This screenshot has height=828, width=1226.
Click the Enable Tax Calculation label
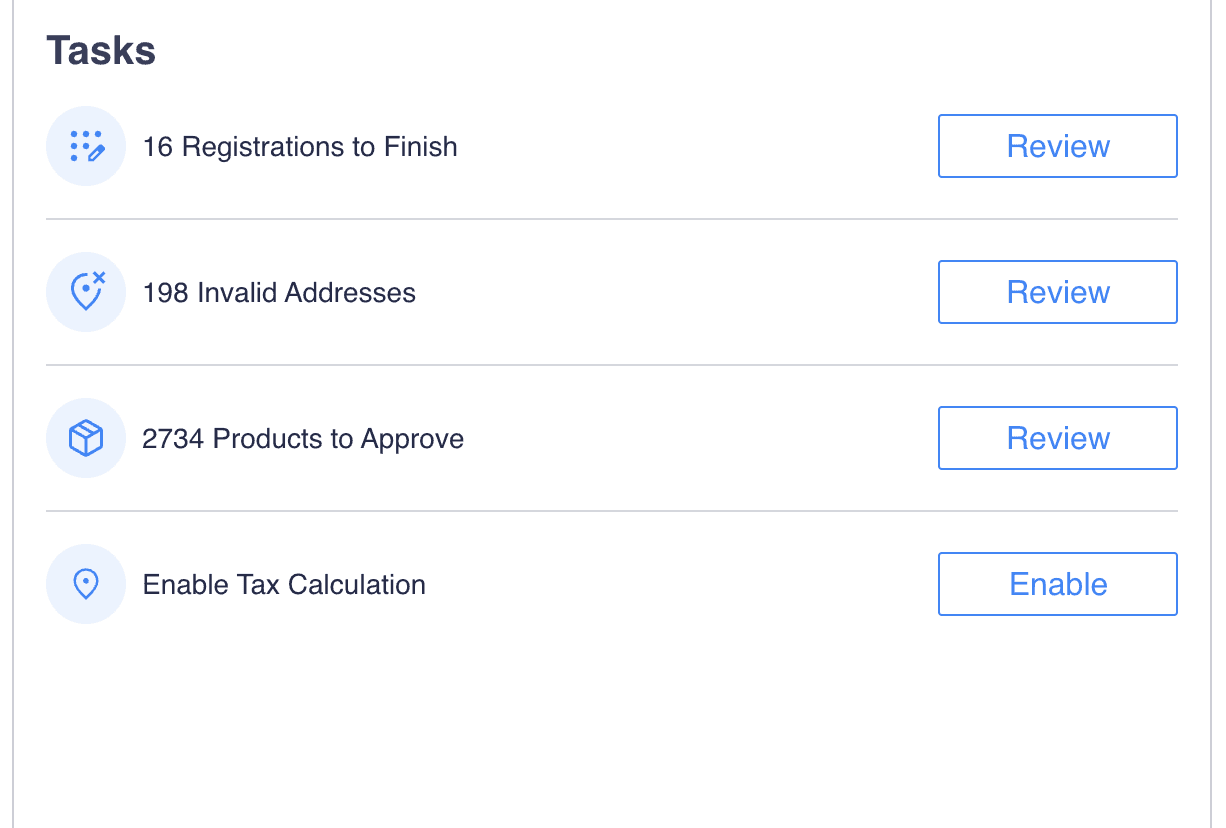(x=284, y=584)
